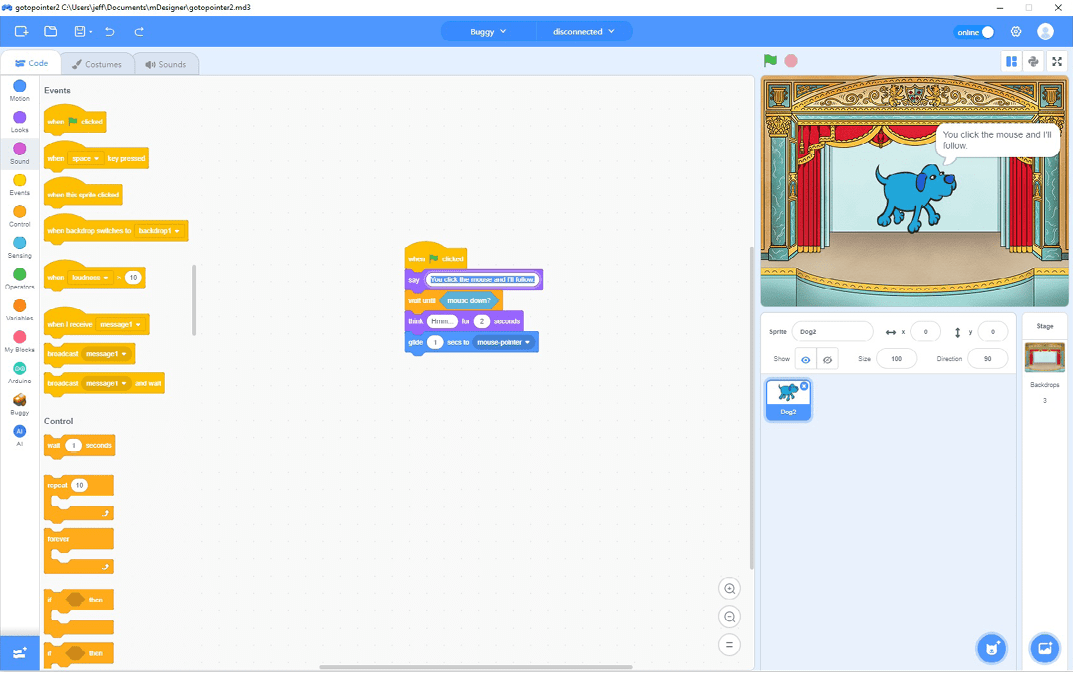Select the Looks block category
The width and height of the screenshot is (1073, 673).
(x=20, y=121)
